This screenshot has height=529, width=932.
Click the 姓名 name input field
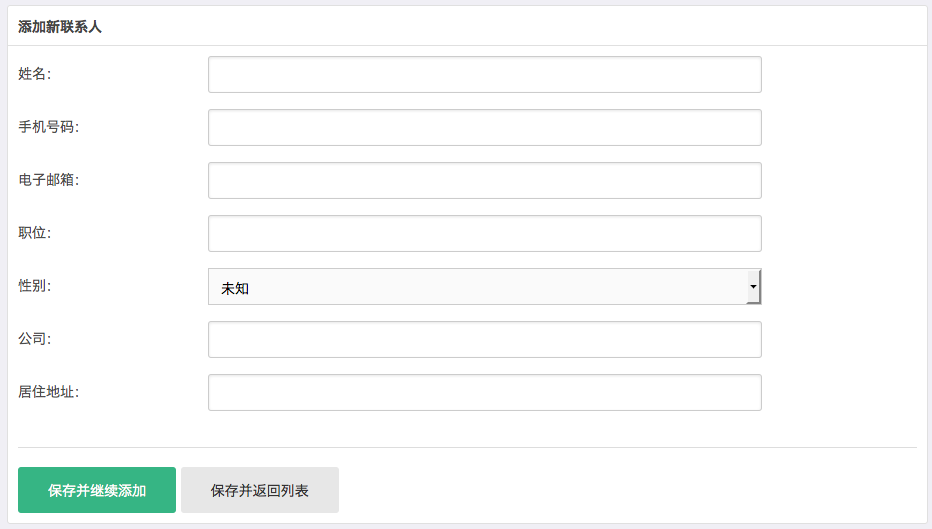[x=484, y=75]
